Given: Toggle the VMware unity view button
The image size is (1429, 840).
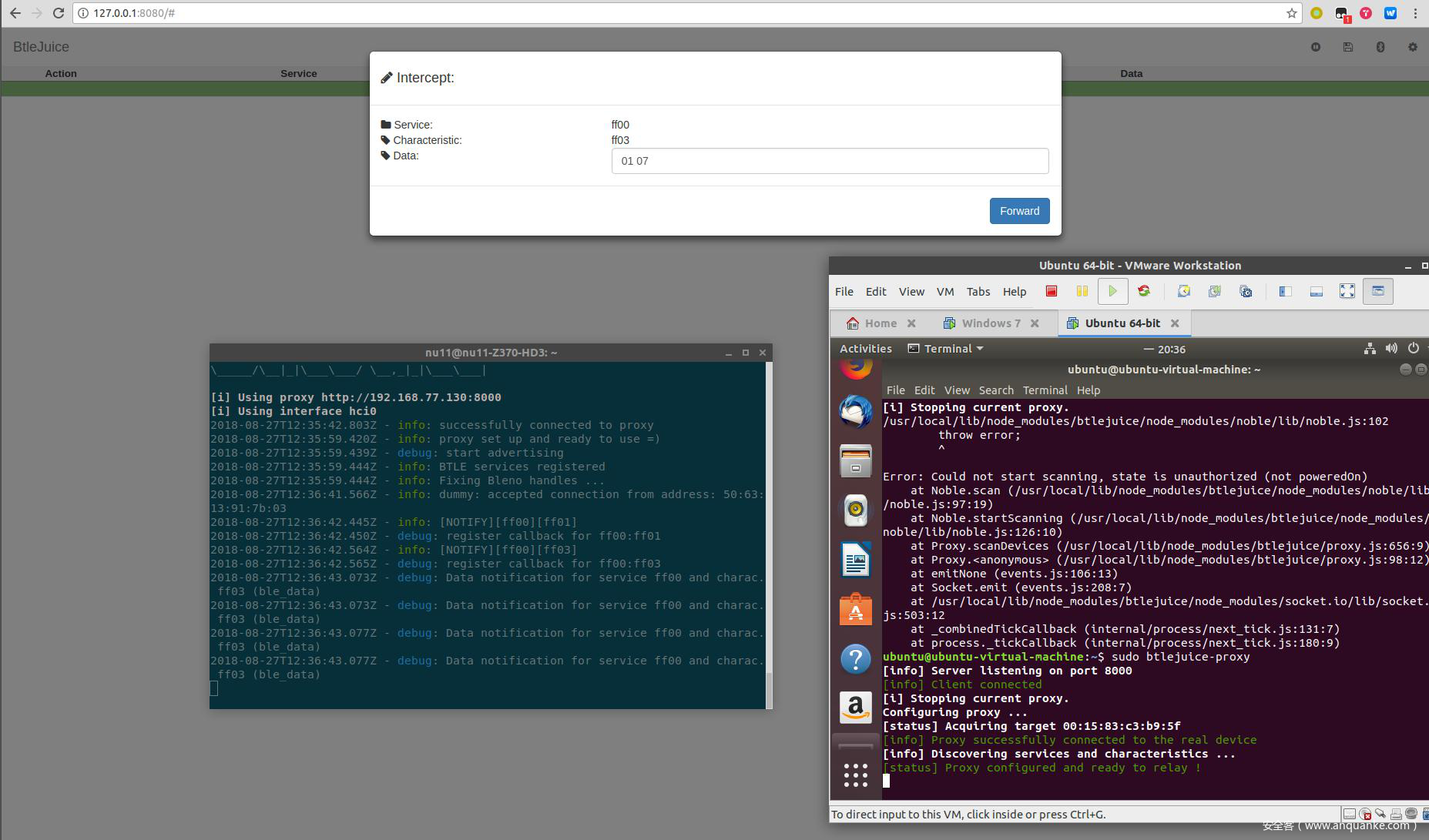Looking at the screenshot, I should (1377, 291).
